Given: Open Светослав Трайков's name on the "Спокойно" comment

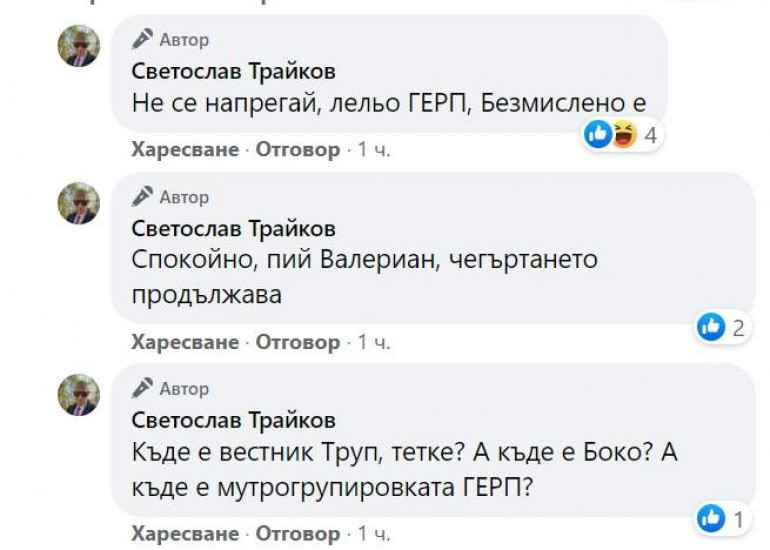Looking at the screenshot, I should pyautogui.click(x=233, y=229).
